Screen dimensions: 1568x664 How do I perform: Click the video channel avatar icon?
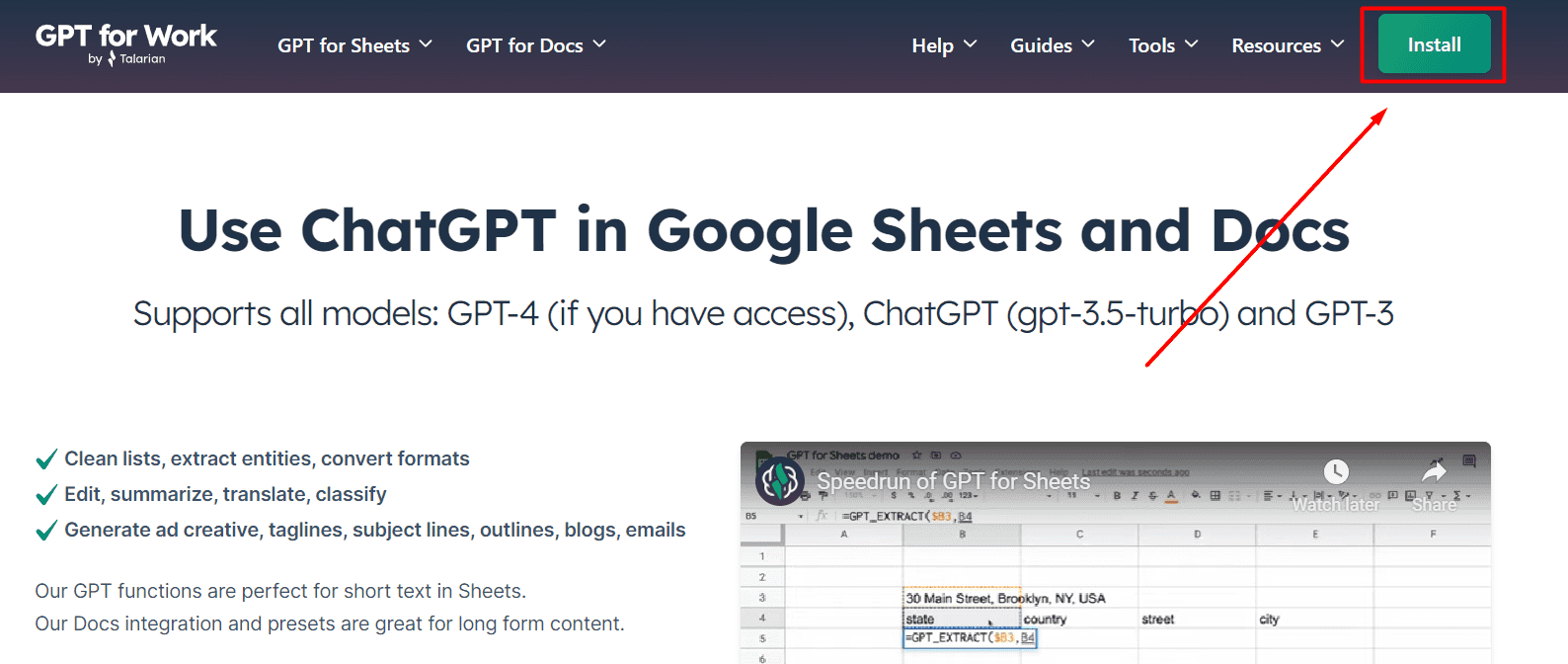coord(780,481)
